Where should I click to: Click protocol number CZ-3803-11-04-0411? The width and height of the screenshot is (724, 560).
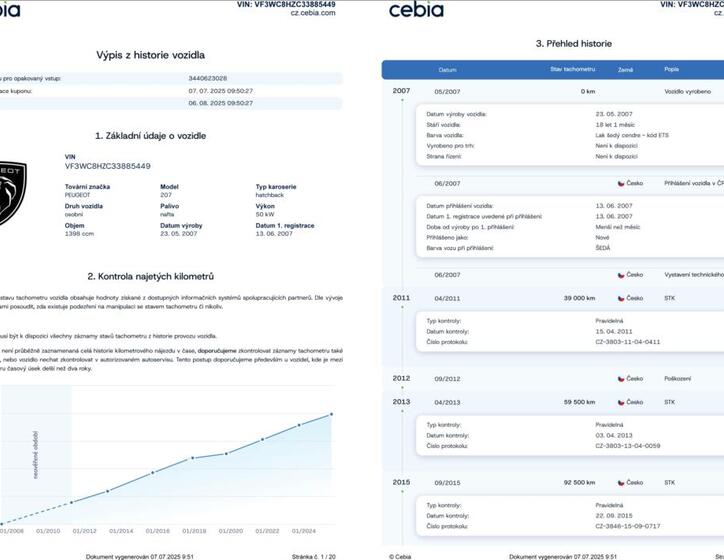[x=627, y=342]
